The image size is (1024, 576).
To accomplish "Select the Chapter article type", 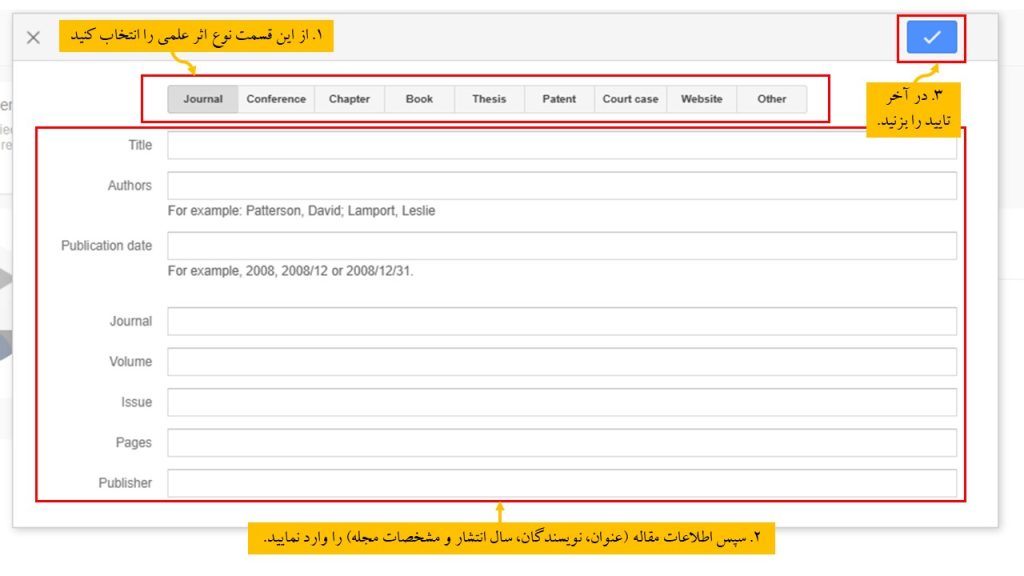I will [349, 99].
